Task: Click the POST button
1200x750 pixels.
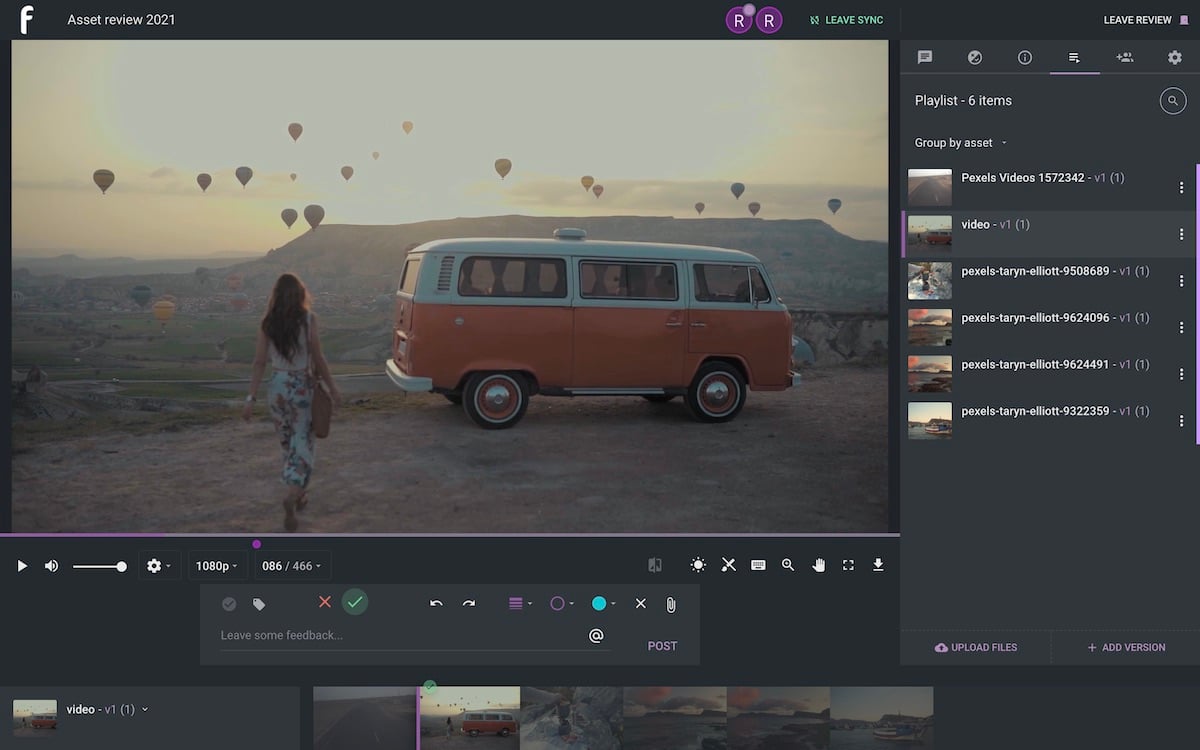Action: click(662, 646)
